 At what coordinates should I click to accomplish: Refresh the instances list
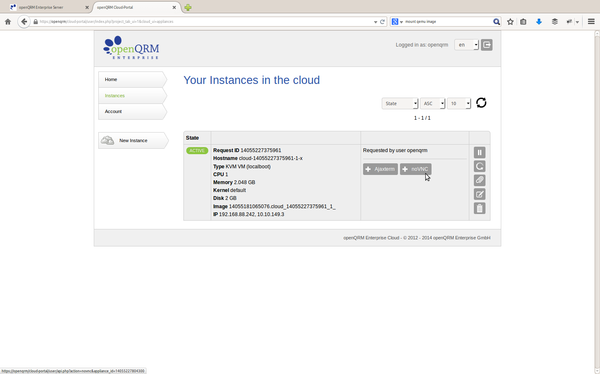[x=481, y=103]
